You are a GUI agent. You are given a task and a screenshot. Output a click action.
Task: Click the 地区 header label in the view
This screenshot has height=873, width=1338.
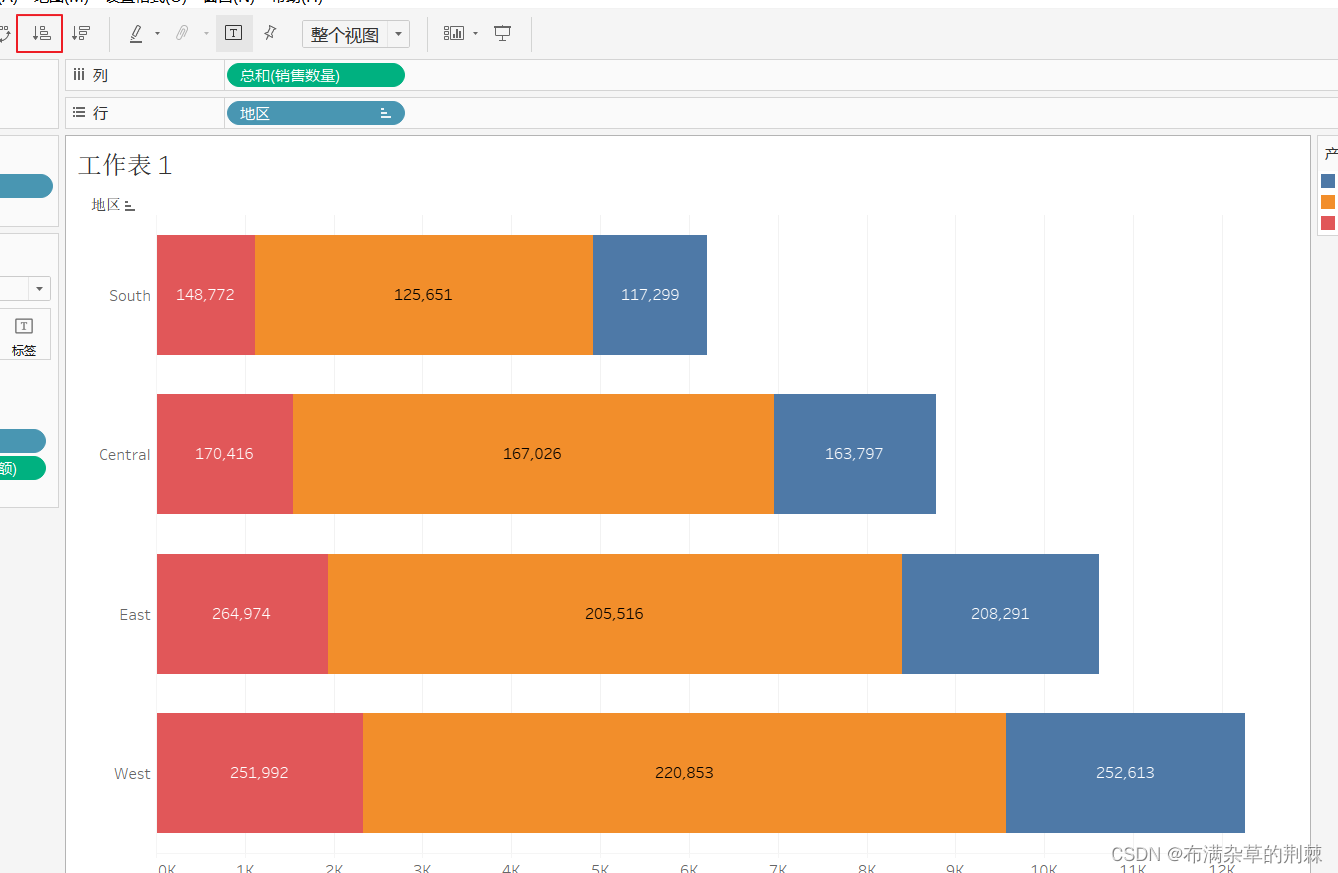106,205
